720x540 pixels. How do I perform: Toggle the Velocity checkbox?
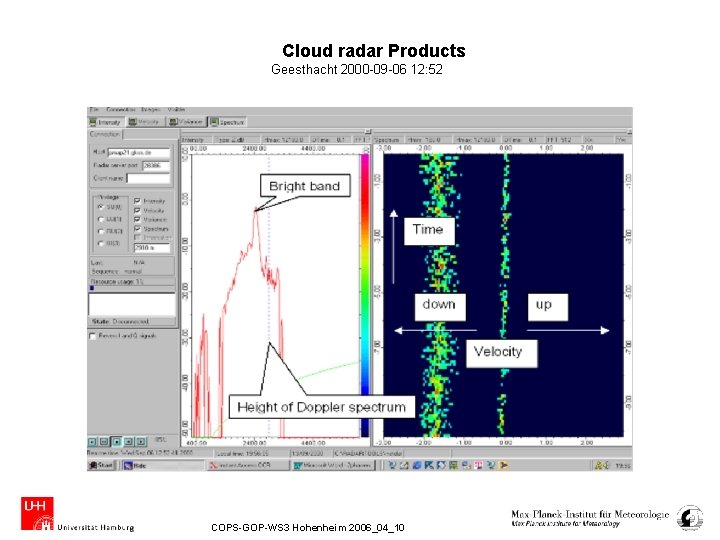pos(137,210)
